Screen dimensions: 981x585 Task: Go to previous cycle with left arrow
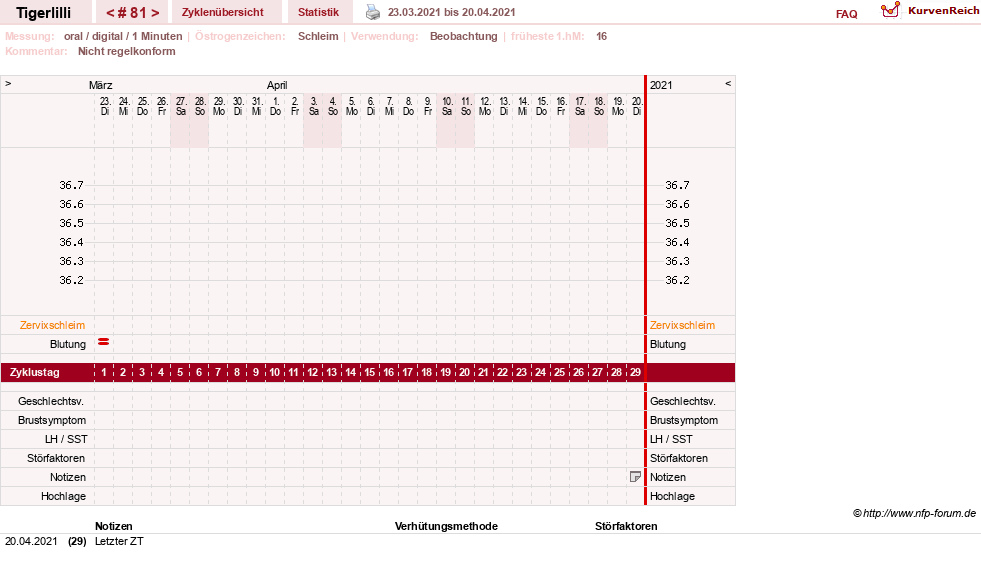(110, 13)
